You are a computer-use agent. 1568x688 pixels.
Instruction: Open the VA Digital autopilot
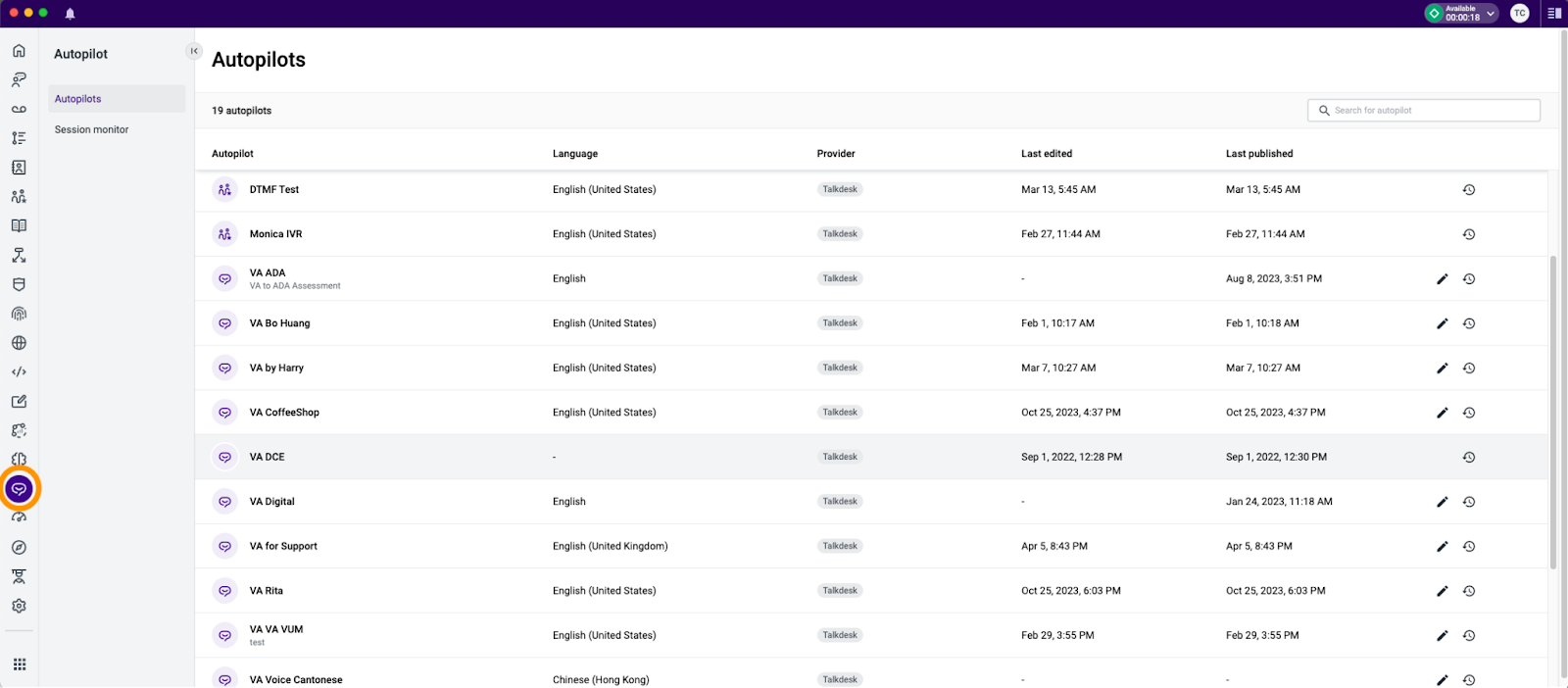[x=271, y=502]
